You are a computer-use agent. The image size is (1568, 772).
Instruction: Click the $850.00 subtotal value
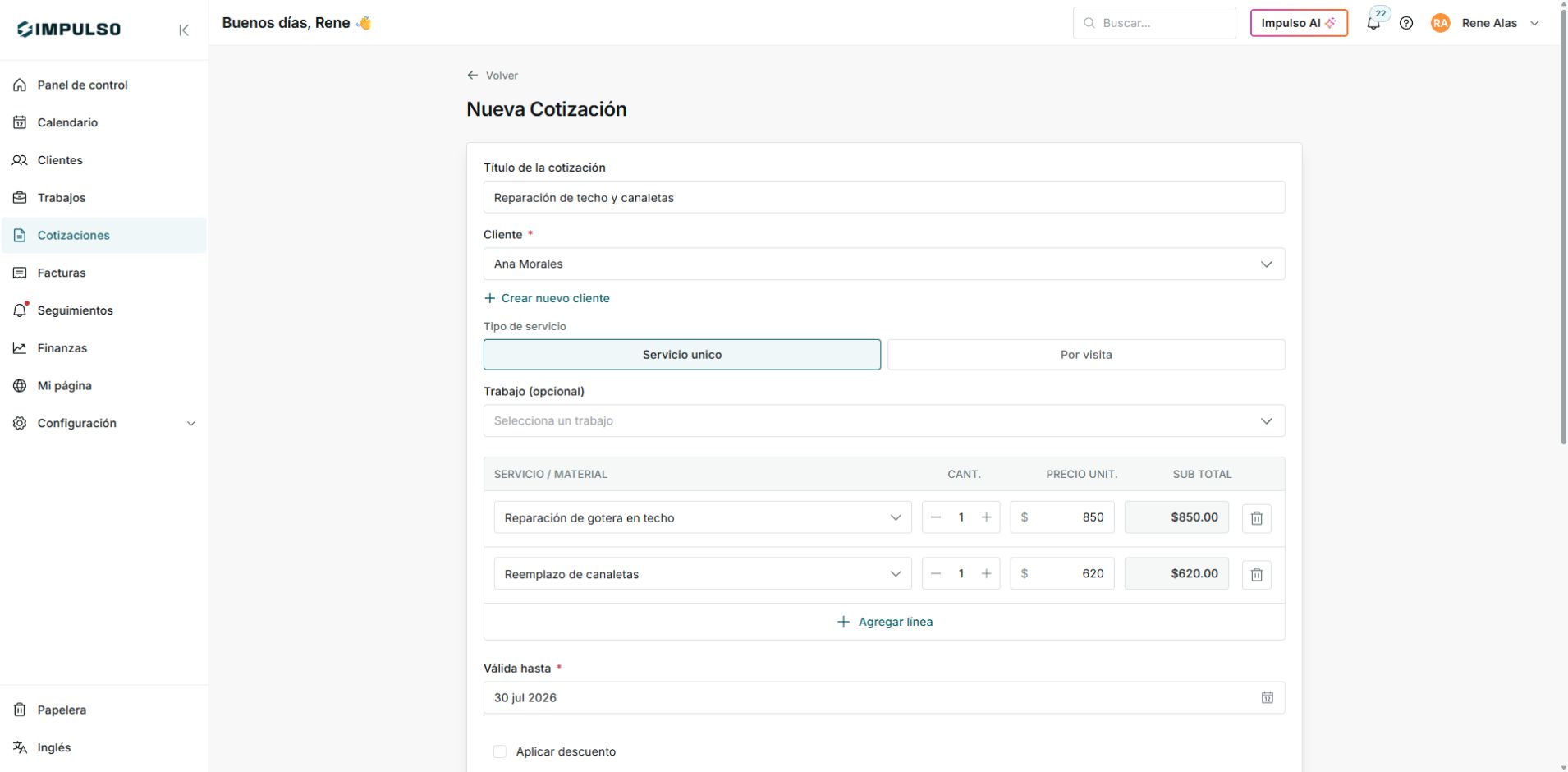pos(1176,517)
